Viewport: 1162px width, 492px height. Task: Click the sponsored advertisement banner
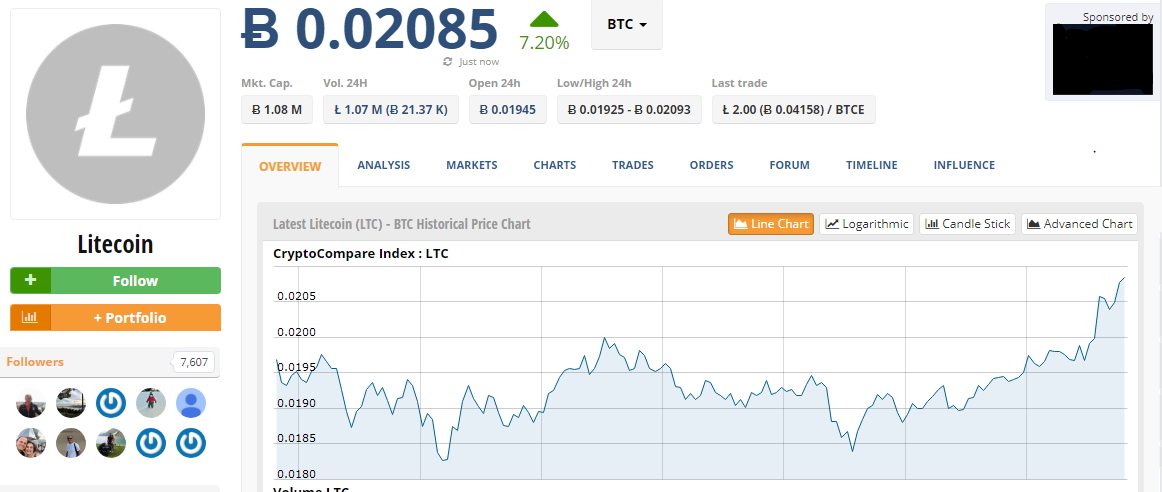pyautogui.click(x=1103, y=59)
